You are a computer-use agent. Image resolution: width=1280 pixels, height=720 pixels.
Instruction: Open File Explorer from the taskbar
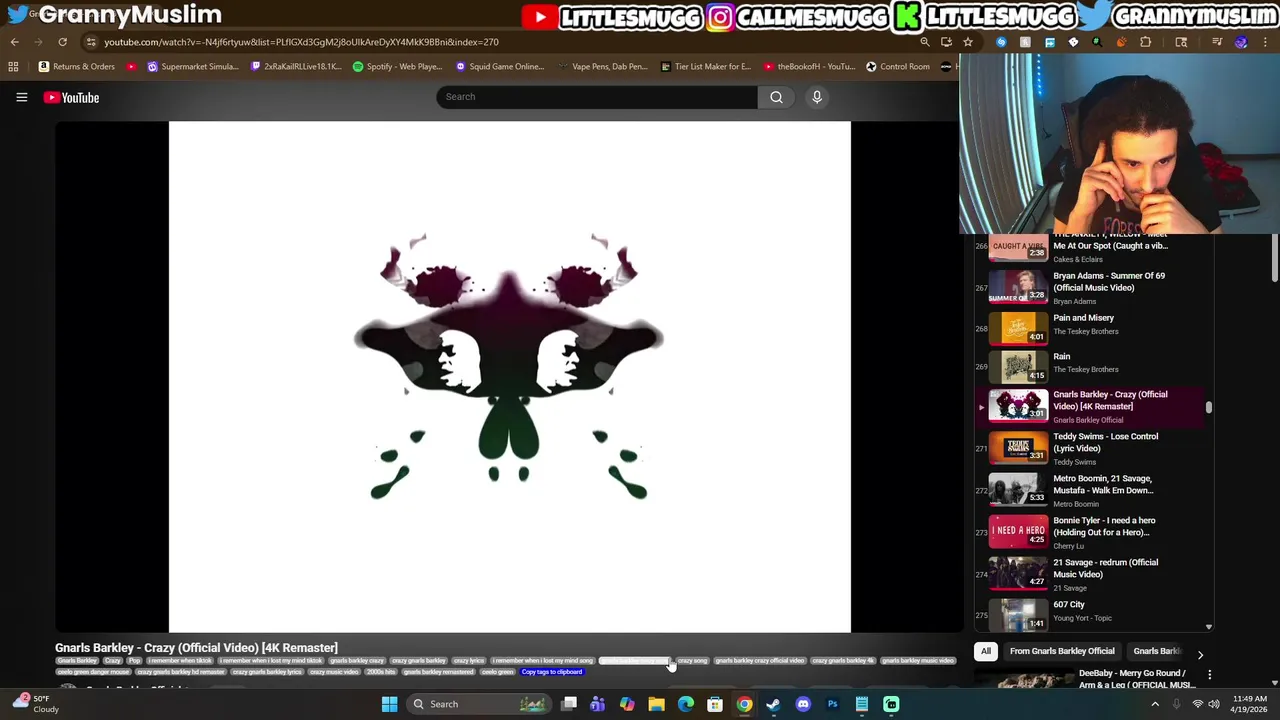click(x=656, y=704)
